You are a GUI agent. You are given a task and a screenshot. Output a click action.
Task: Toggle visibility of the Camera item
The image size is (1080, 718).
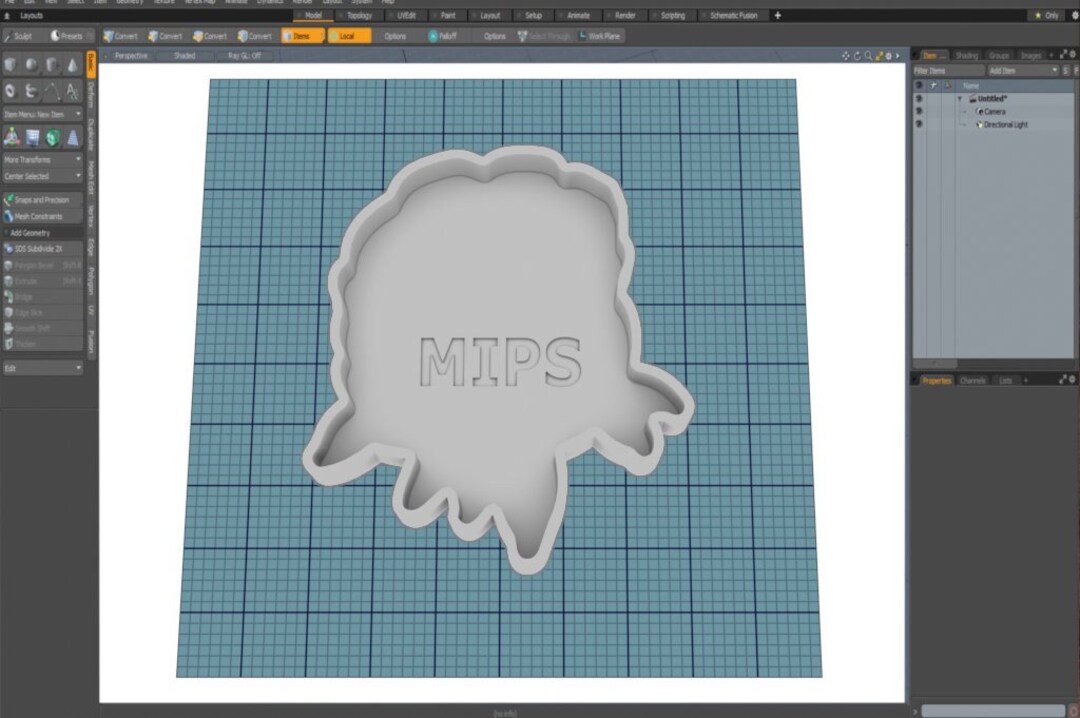coord(919,111)
